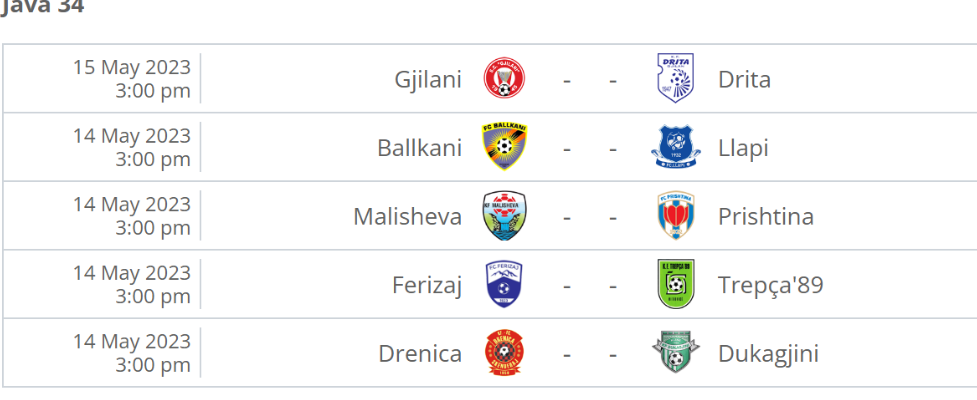Click the Drita club crest
Screen dimensions: 977x400
click(675, 78)
